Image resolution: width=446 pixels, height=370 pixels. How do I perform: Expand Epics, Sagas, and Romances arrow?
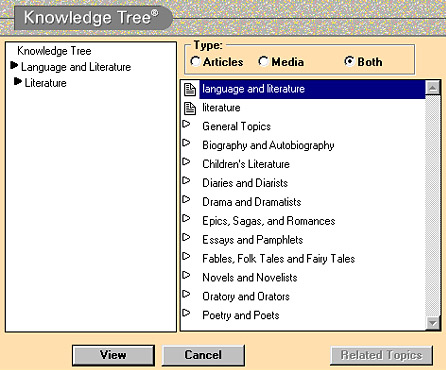tap(186, 218)
